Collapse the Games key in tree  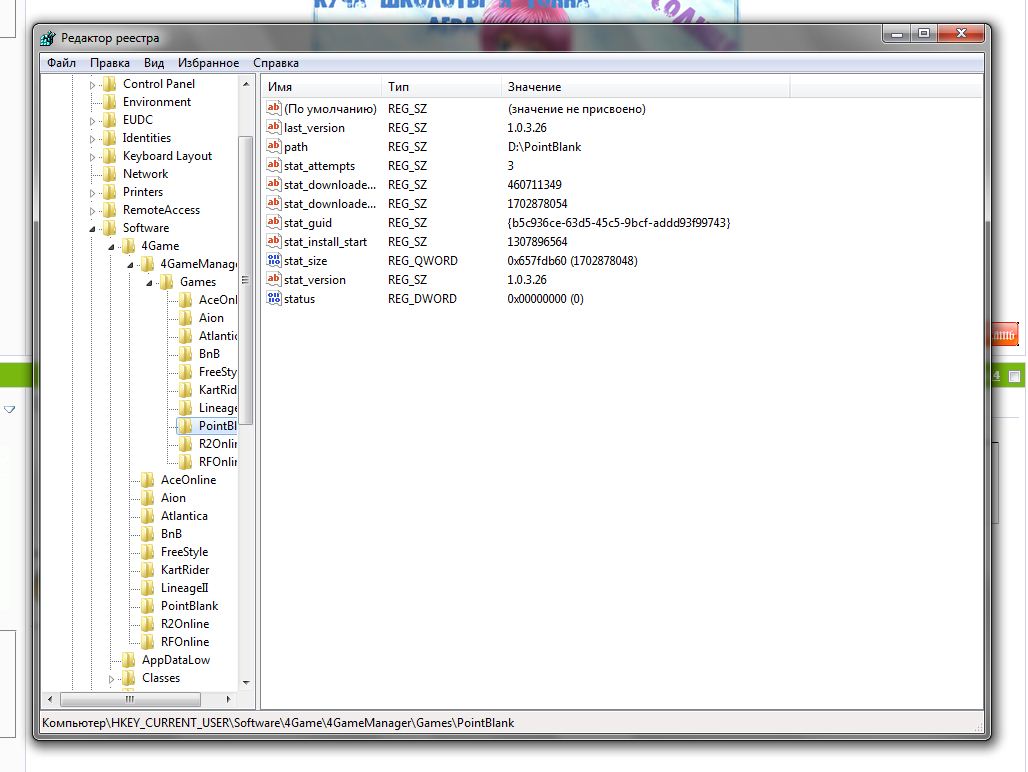149,282
